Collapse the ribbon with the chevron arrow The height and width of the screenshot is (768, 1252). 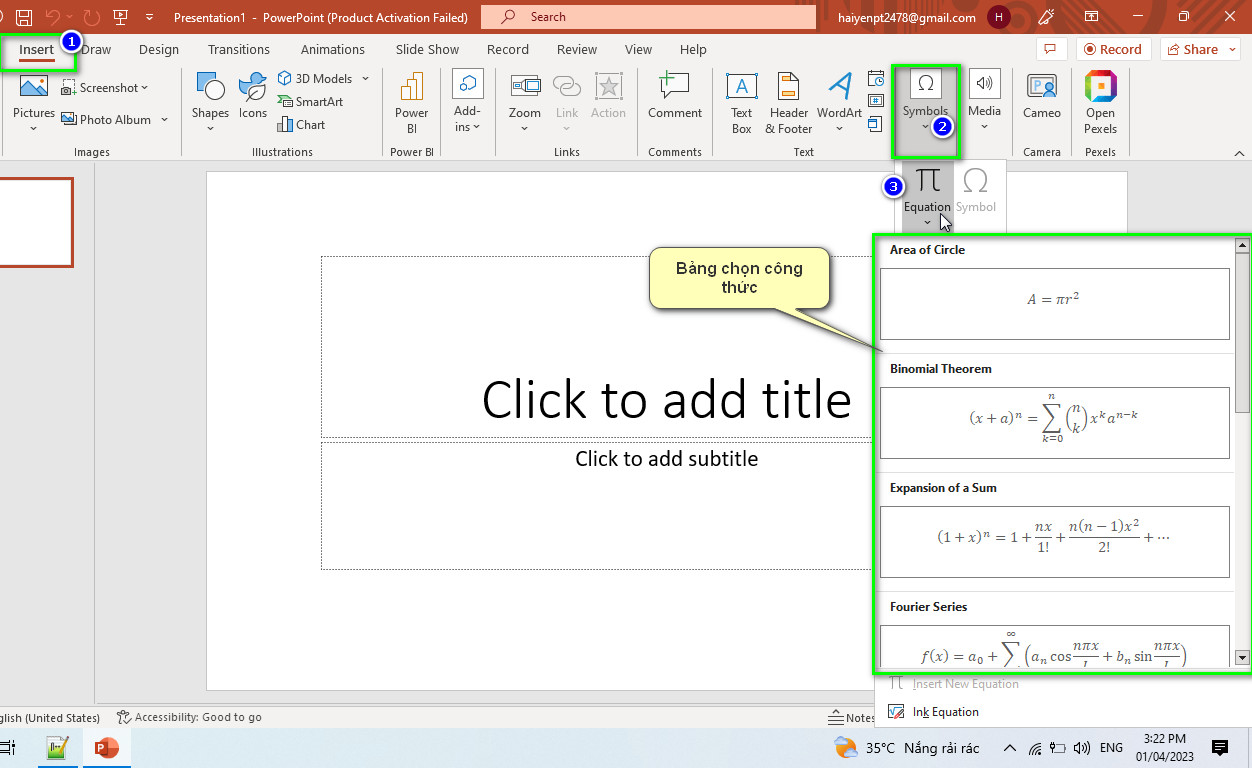tap(1239, 153)
